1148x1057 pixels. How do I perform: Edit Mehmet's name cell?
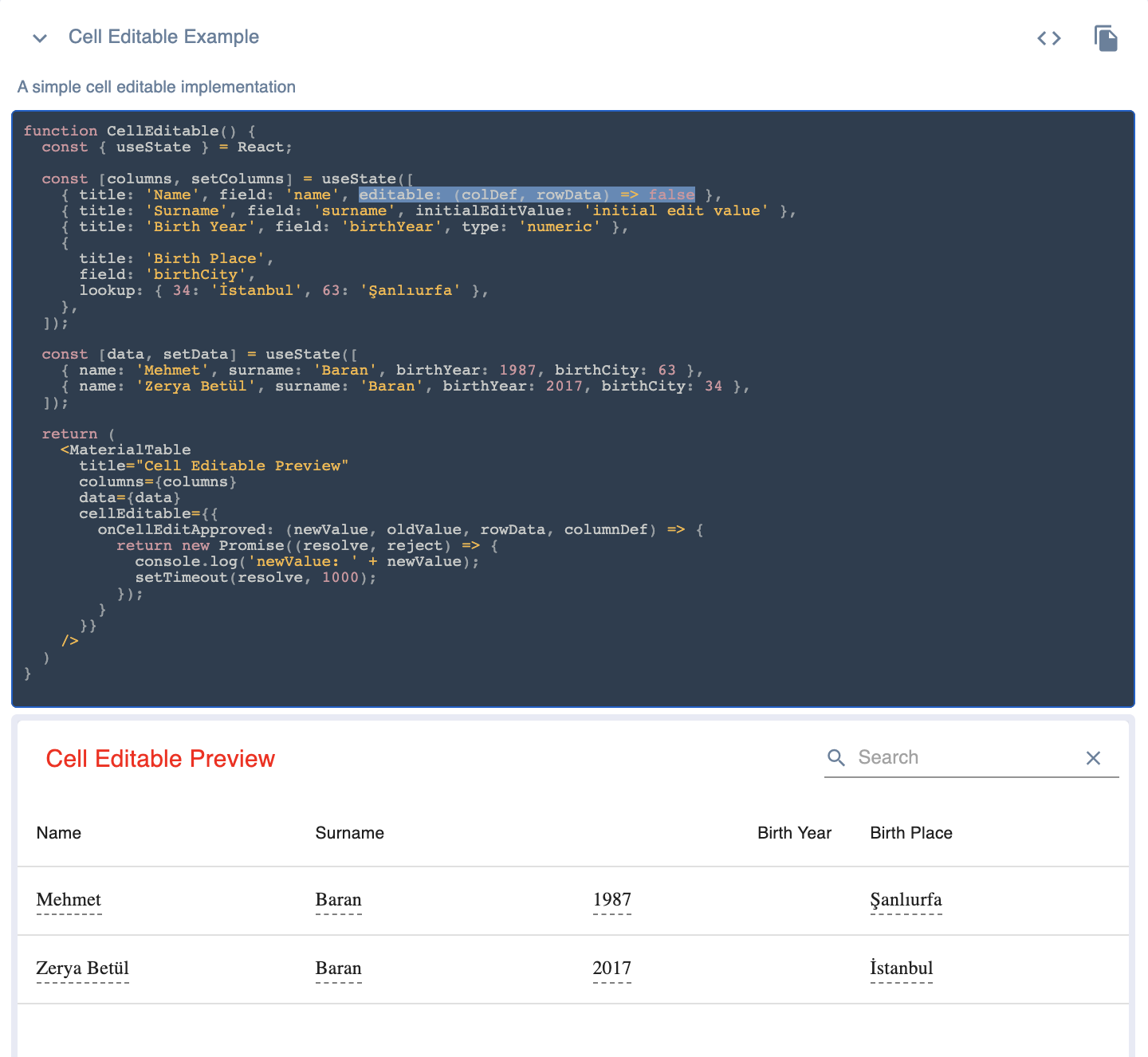69,901
